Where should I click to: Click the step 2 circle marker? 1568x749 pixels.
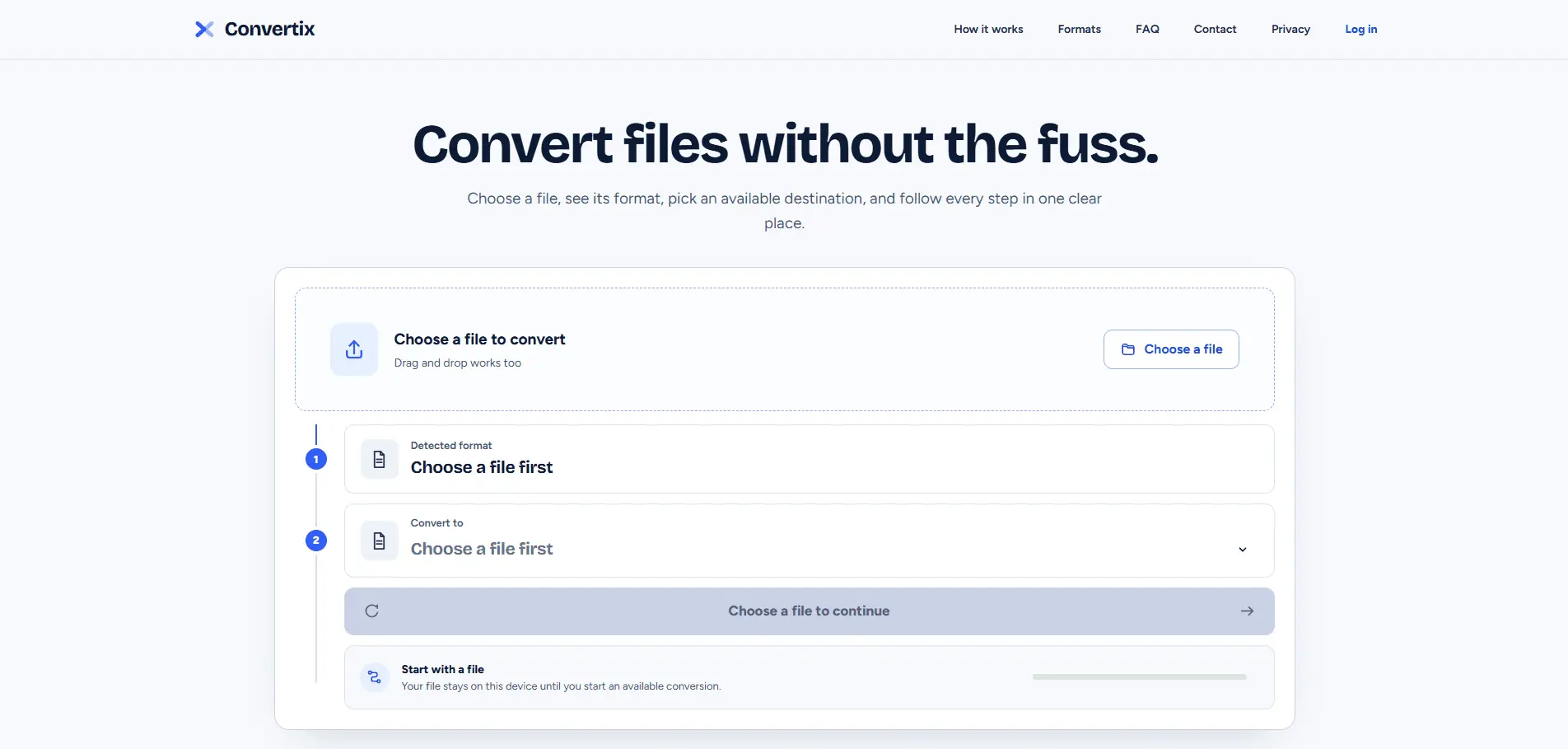(316, 541)
